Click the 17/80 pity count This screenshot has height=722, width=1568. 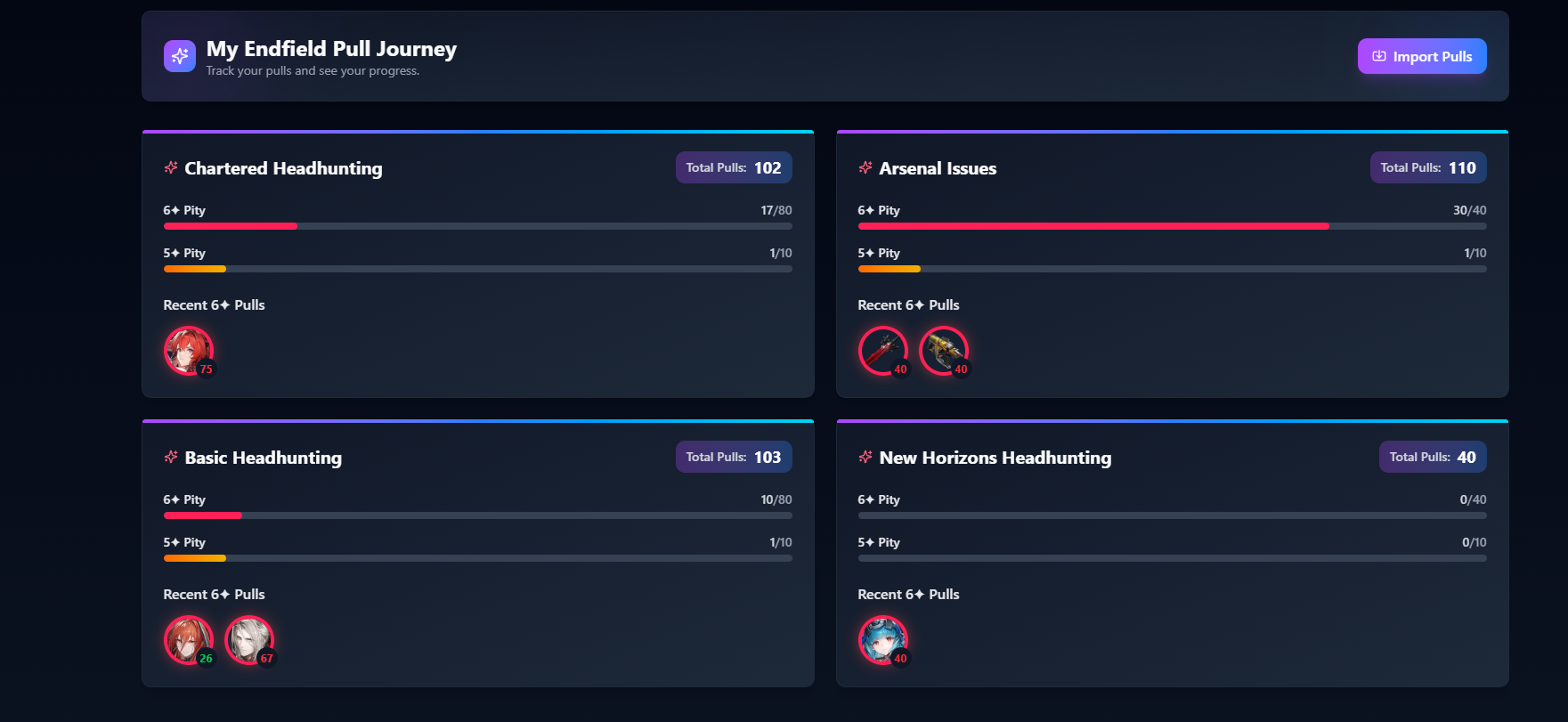776,210
